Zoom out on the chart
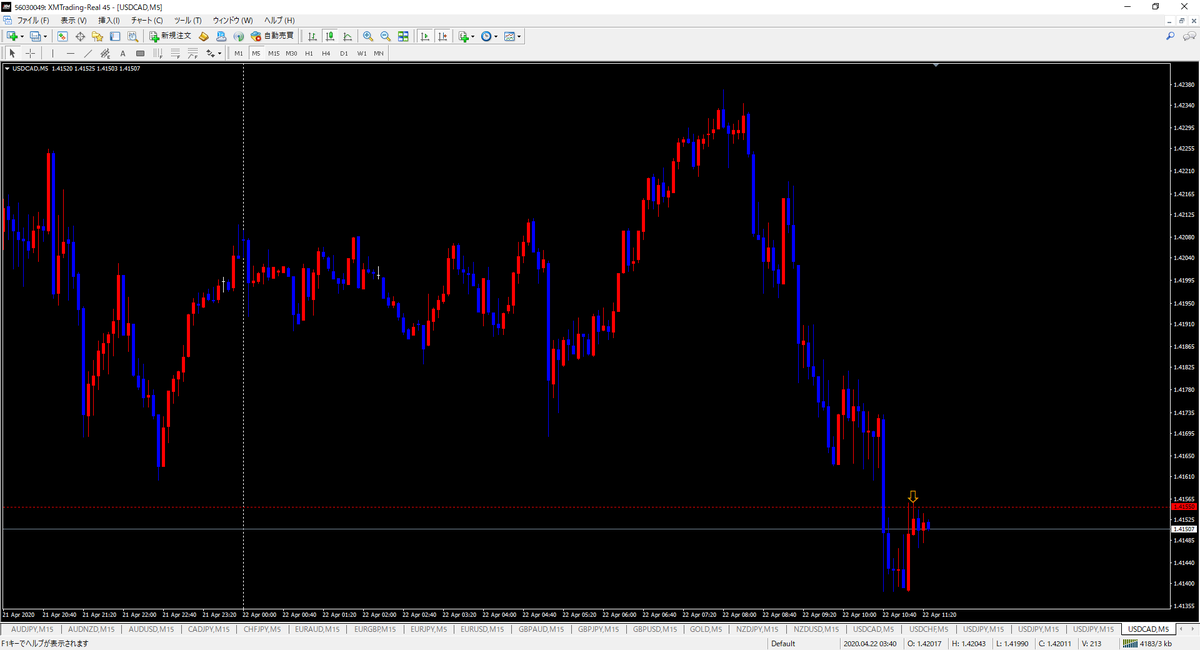1200x650 pixels. [x=385, y=36]
